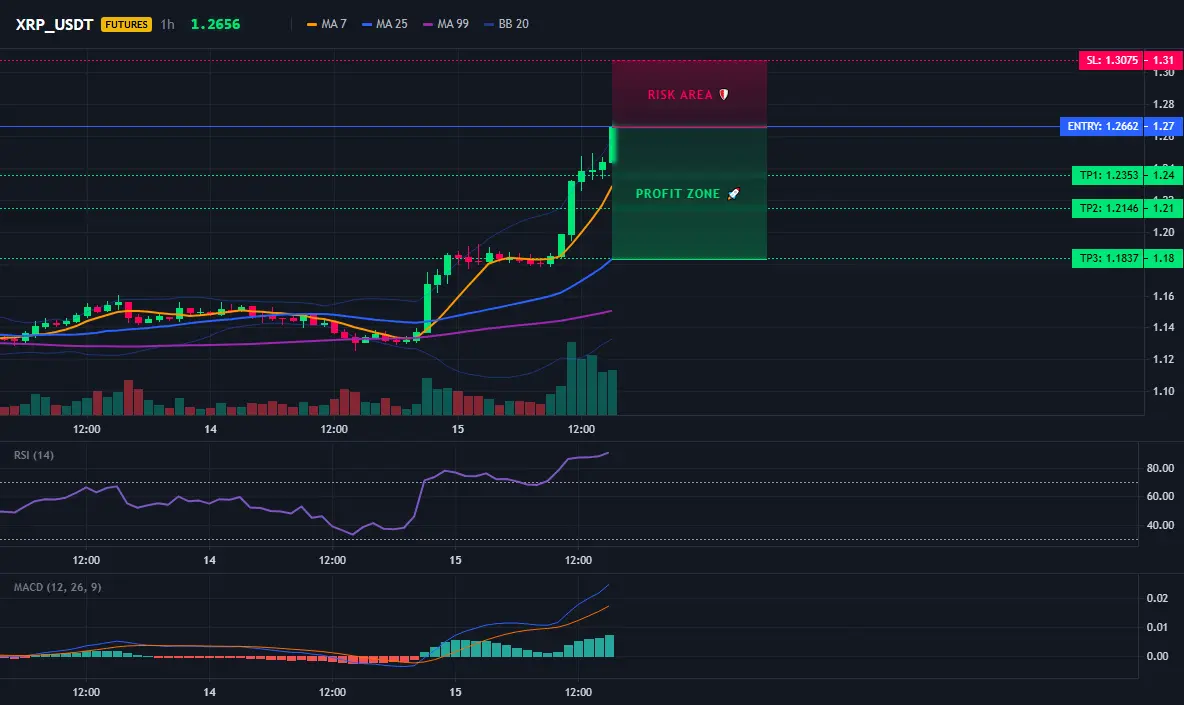Screen dimensions: 1184x705
Task: Click the shield icon beside RISK AREA
Action: coord(723,94)
